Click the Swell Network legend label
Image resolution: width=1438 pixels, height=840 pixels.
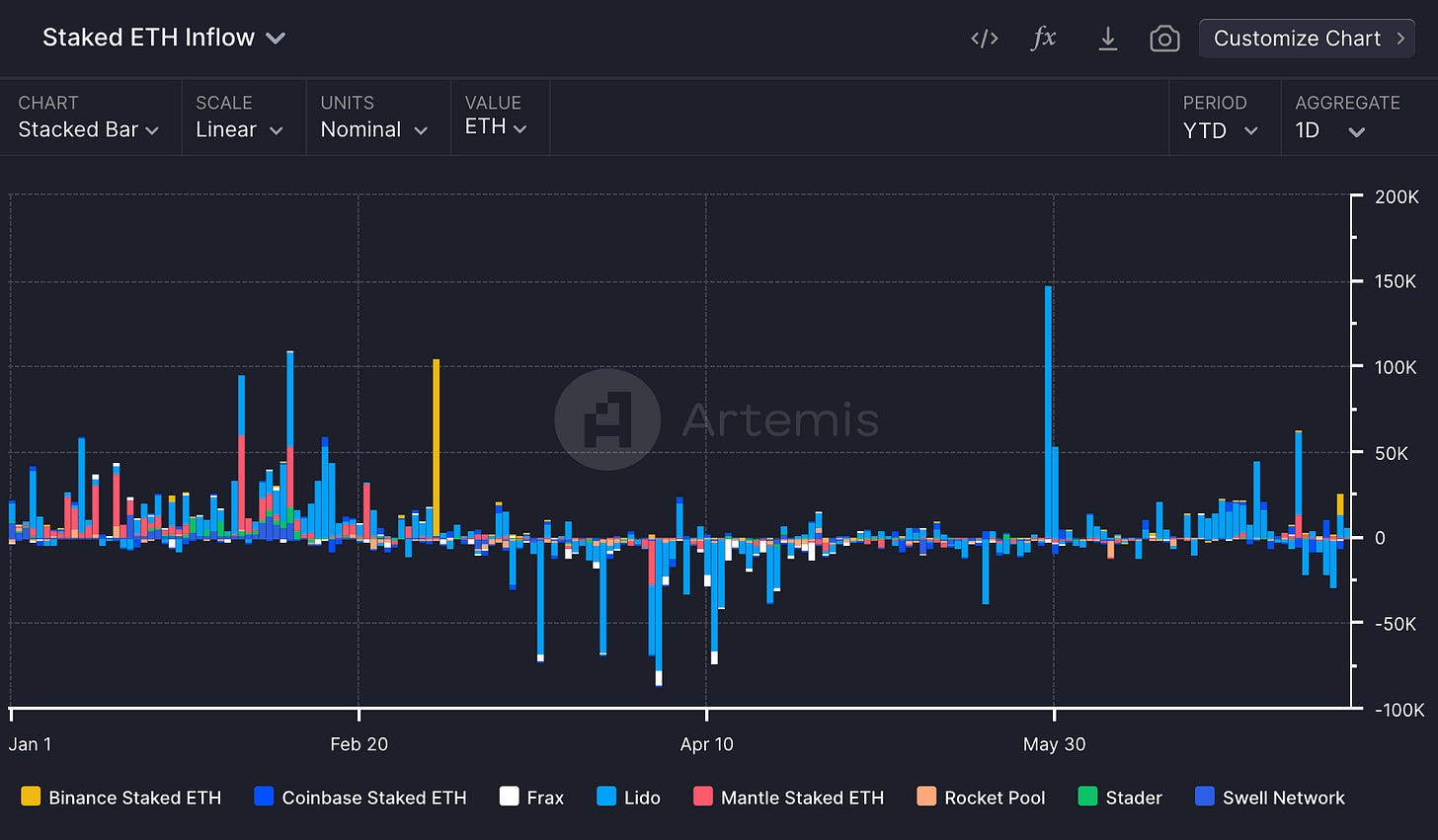(x=1284, y=798)
